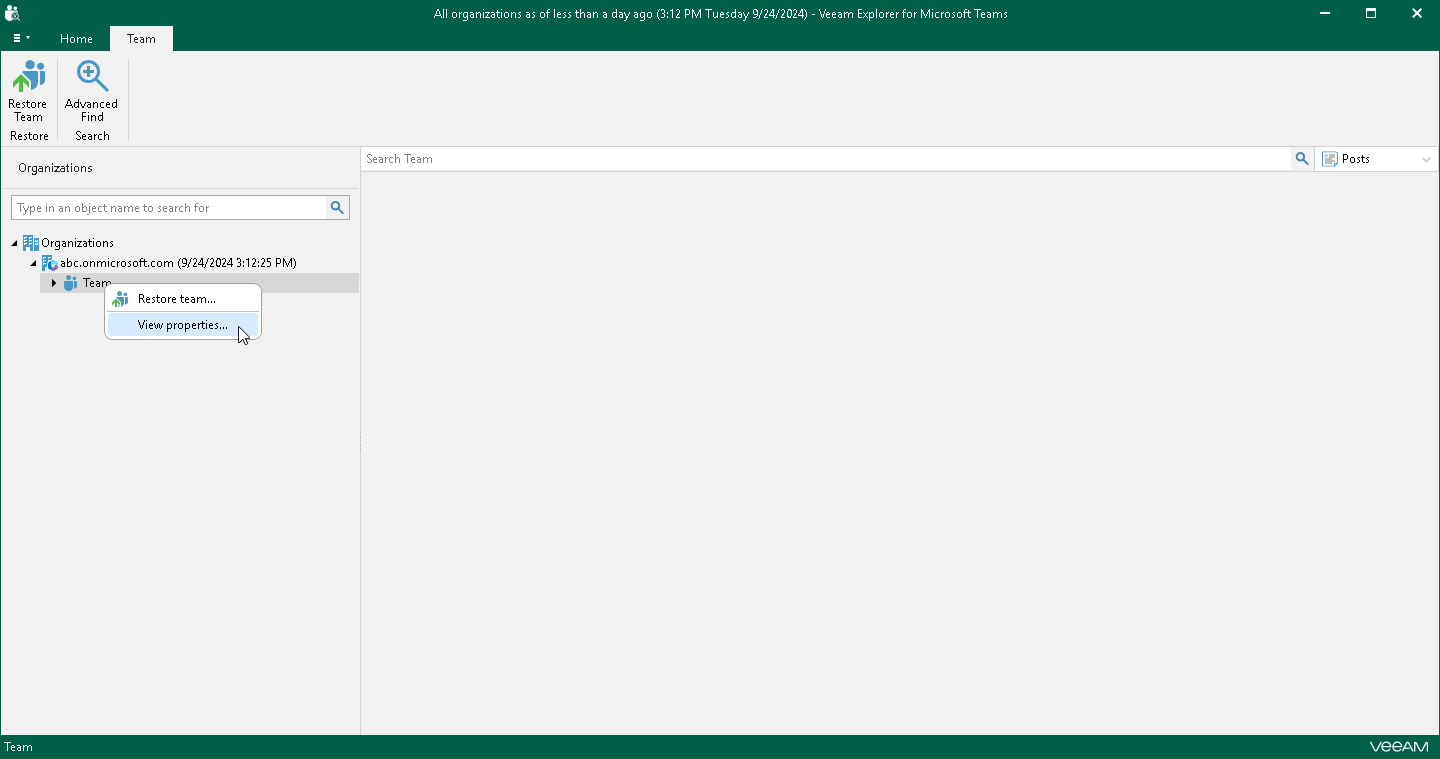Choose View properties... from context menu
Viewport: 1440px width, 759px height.
183,325
